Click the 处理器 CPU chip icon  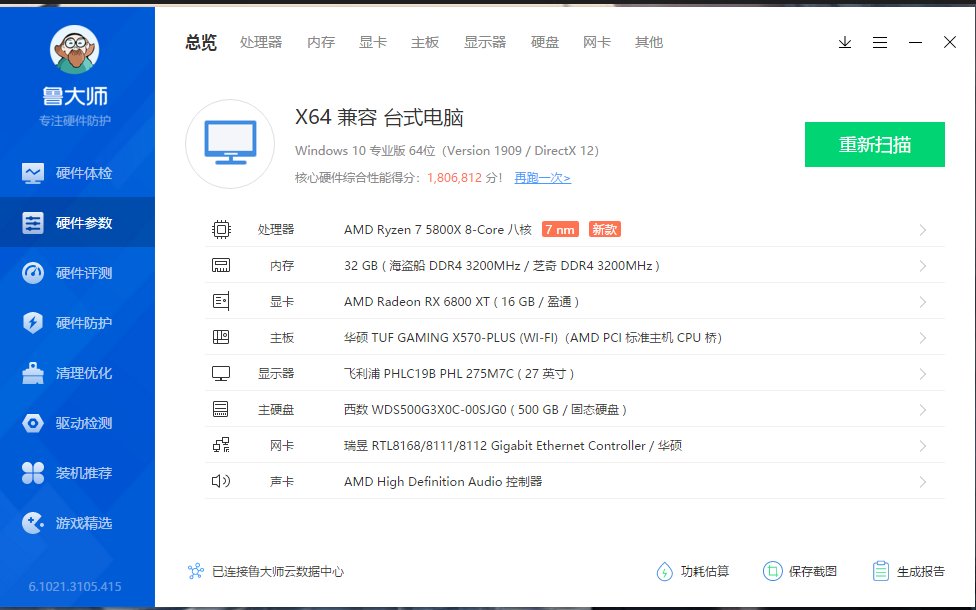[221, 230]
